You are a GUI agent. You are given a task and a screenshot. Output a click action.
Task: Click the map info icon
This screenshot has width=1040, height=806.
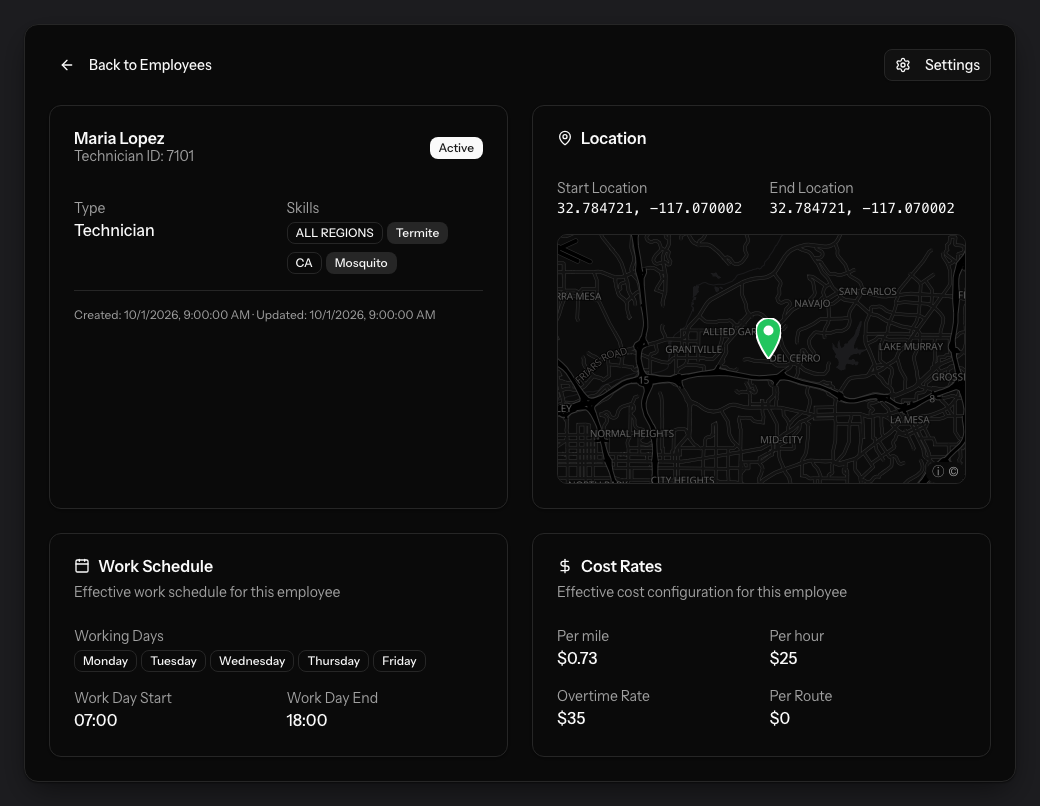pyautogui.click(x=938, y=471)
